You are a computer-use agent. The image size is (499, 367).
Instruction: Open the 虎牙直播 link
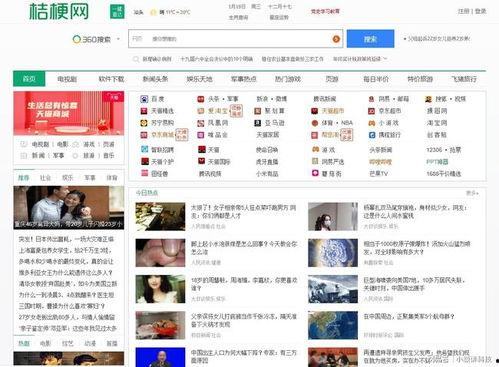point(267,162)
